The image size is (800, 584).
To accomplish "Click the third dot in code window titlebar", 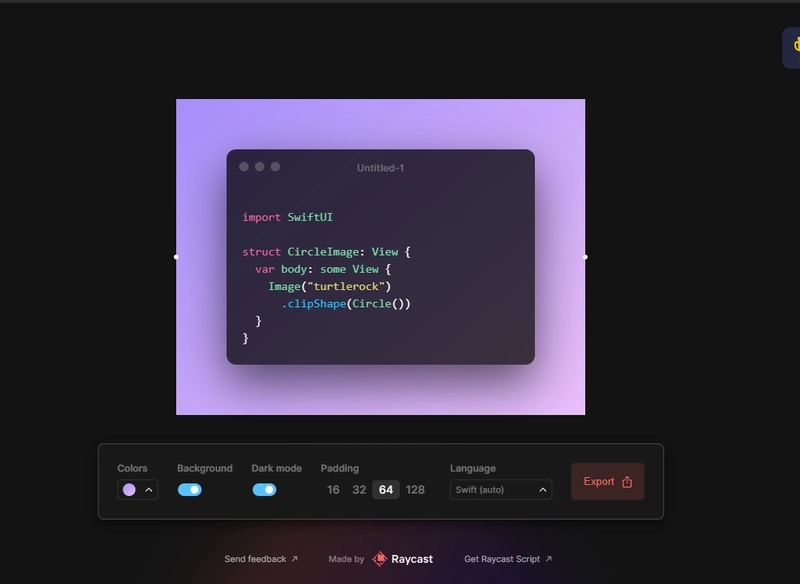I will click(x=276, y=167).
